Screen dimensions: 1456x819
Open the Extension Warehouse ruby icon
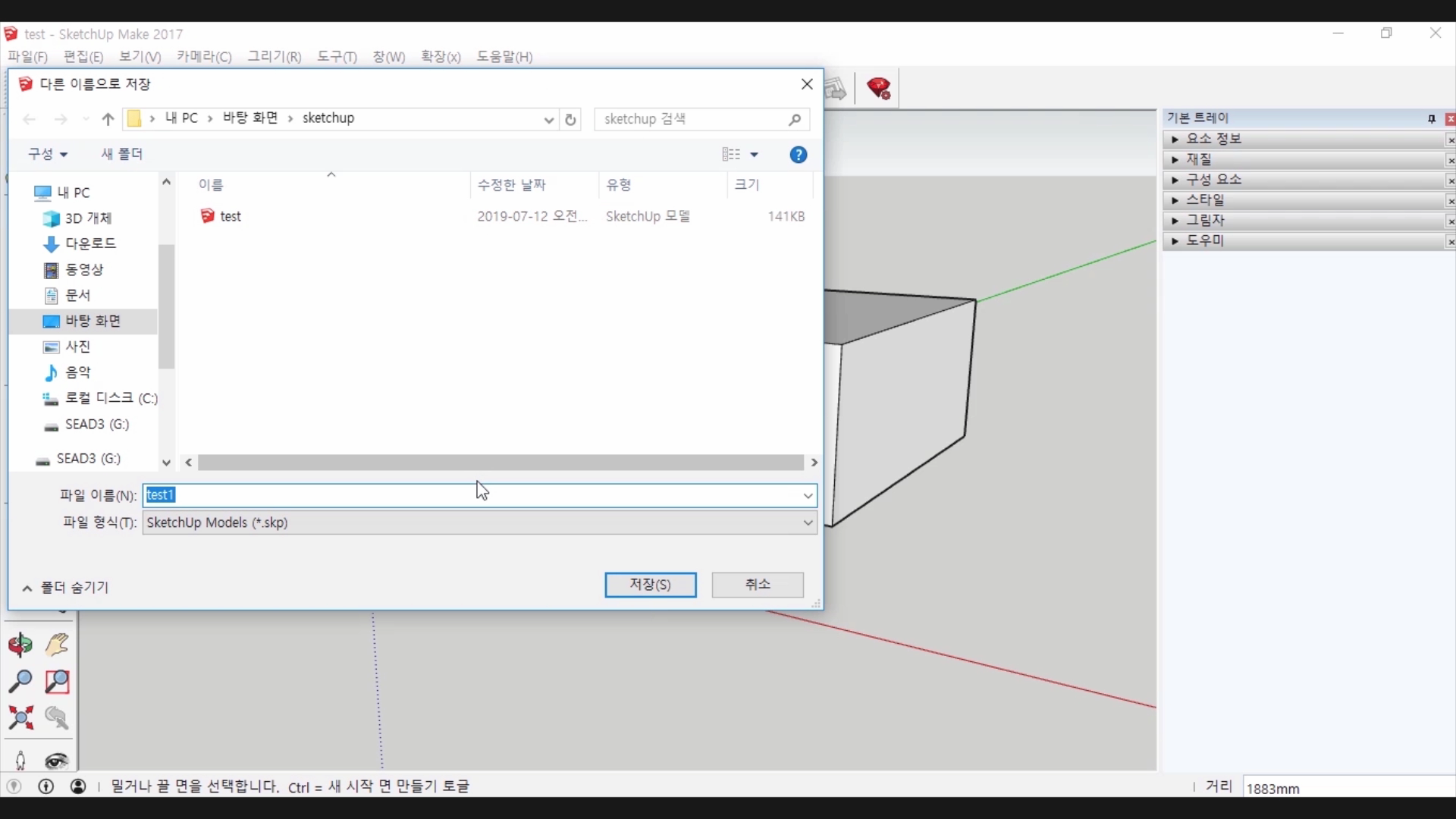879,89
